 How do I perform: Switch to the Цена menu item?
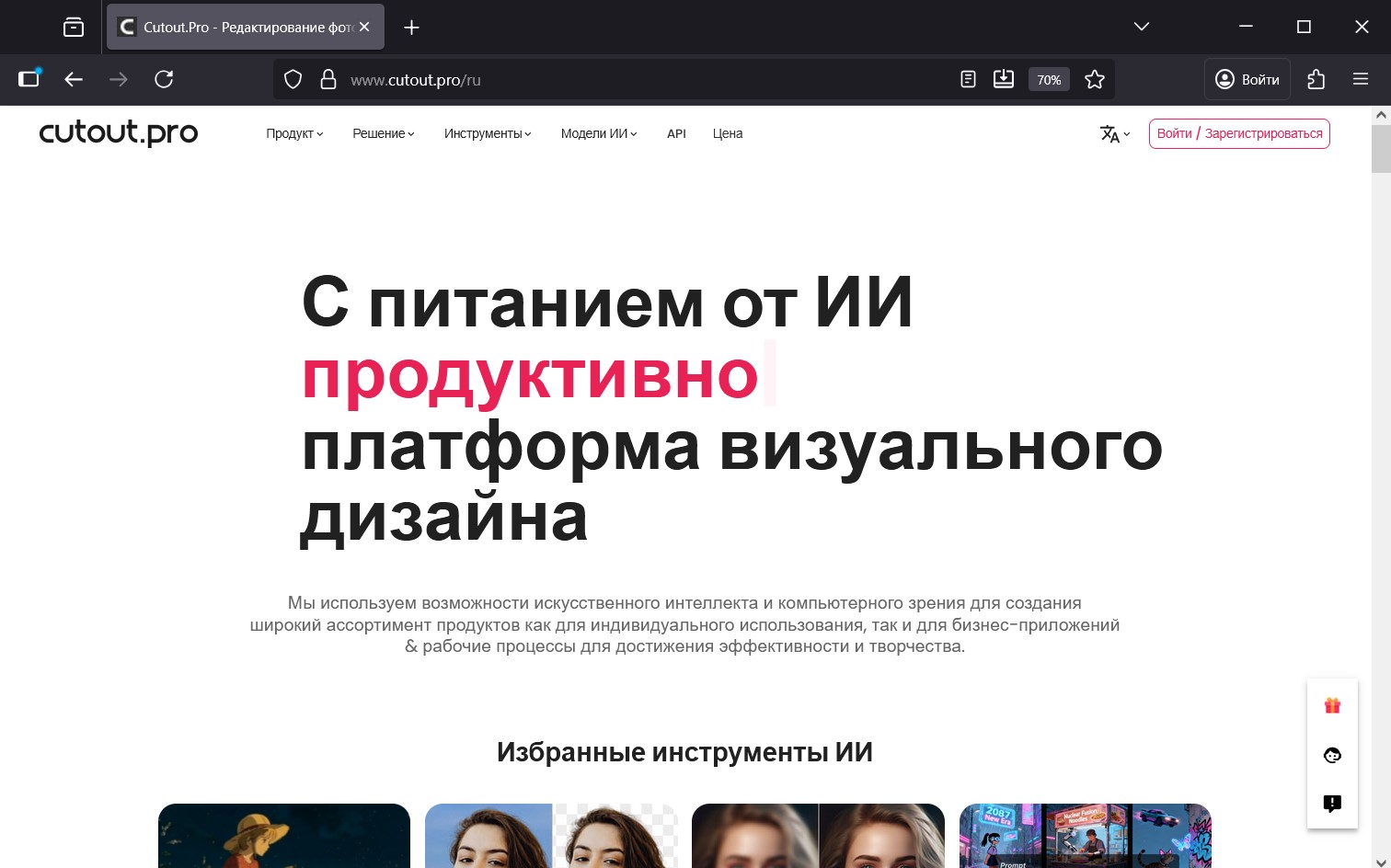click(727, 133)
